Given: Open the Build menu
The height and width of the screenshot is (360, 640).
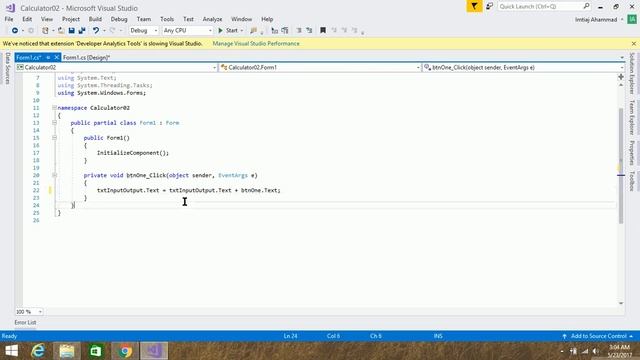Looking at the screenshot, I should pyautogui.click(x=95, y=19).
